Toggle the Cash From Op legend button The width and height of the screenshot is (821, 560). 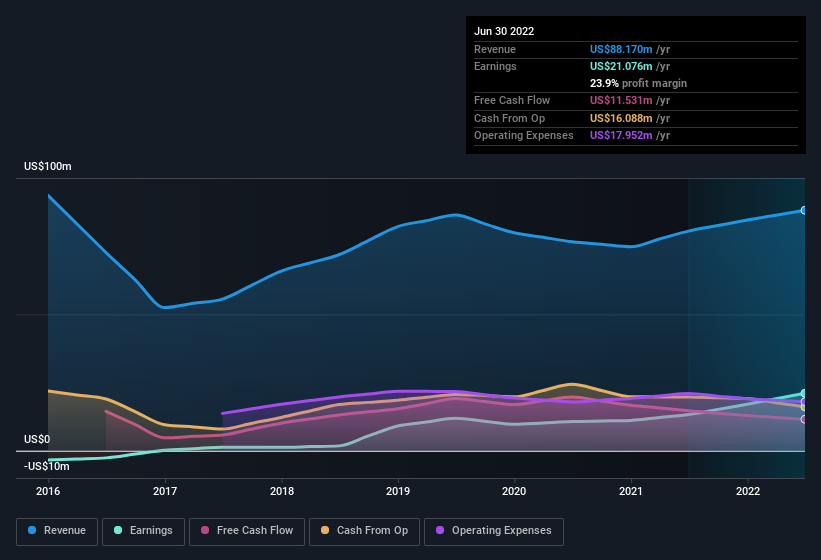pyautogui.click(x=364, y=531)
